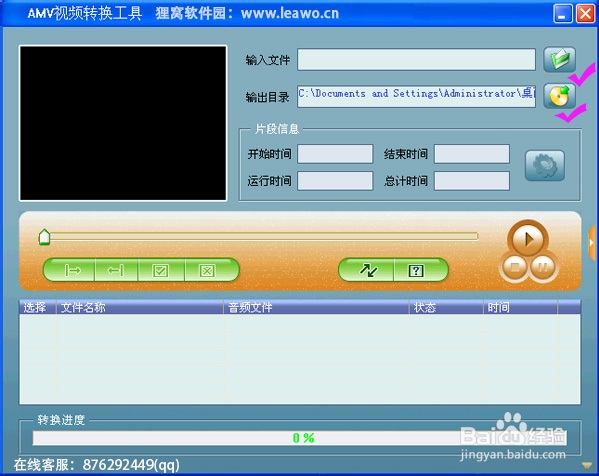Screen dimensions: 599x476
Task: Click the seek slider thumb
Action: point(44,237)
